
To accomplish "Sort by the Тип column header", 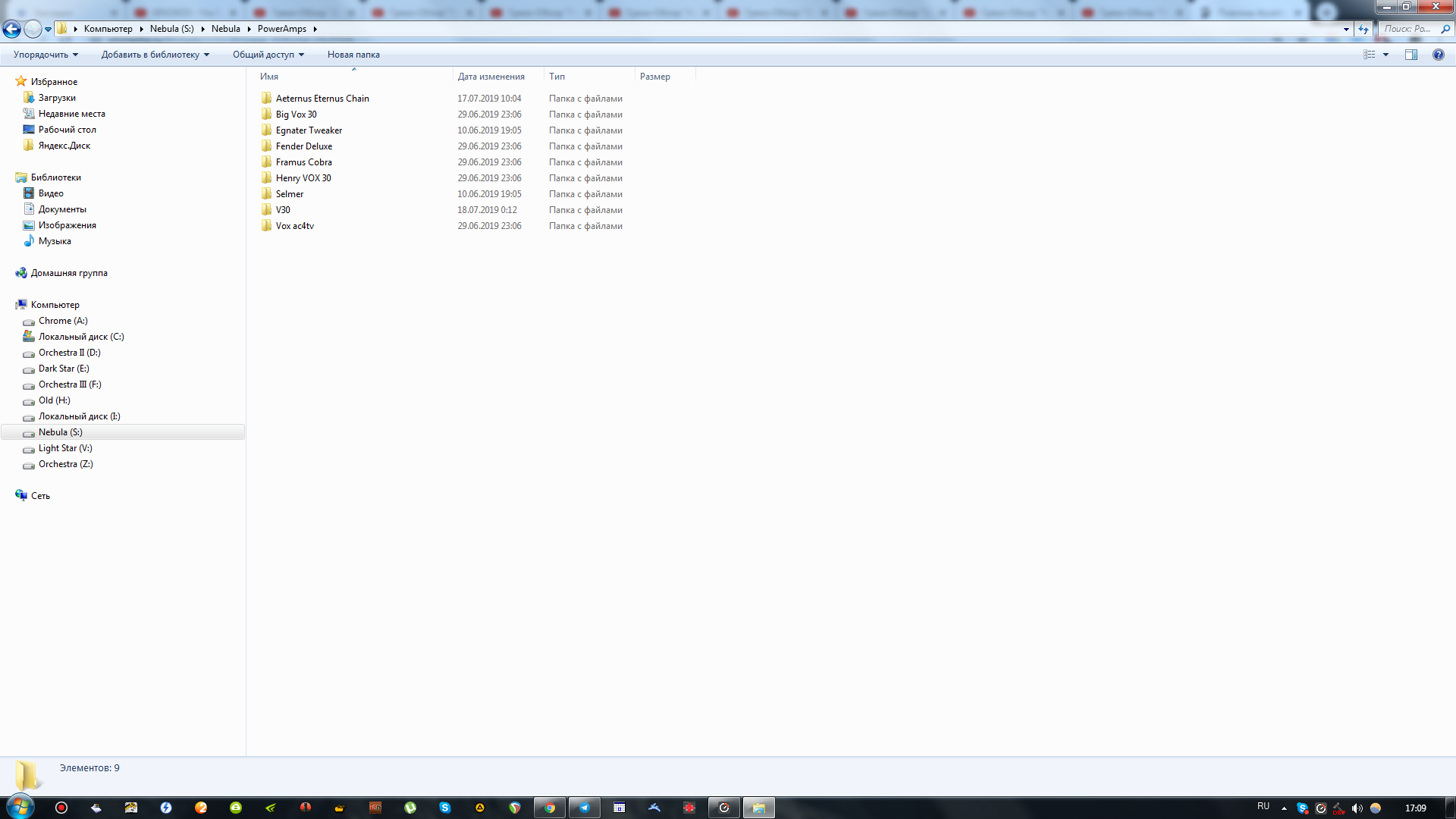I will tap(589, 77).
